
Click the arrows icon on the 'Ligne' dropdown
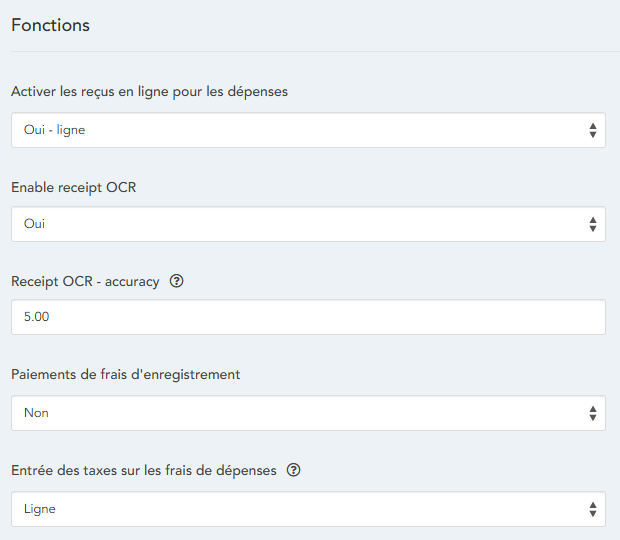point(592,509)
